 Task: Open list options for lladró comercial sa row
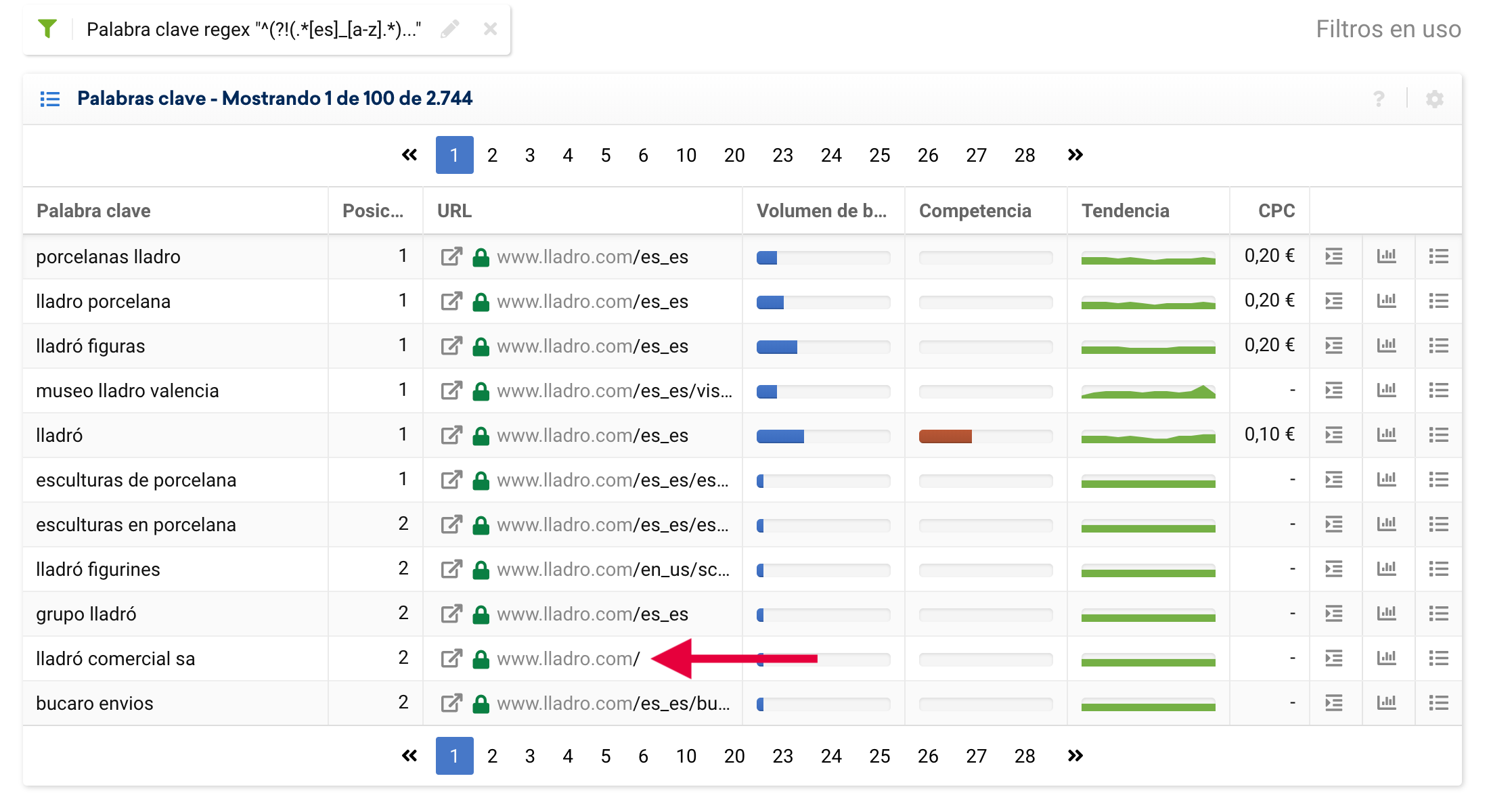coord(1439,658)
